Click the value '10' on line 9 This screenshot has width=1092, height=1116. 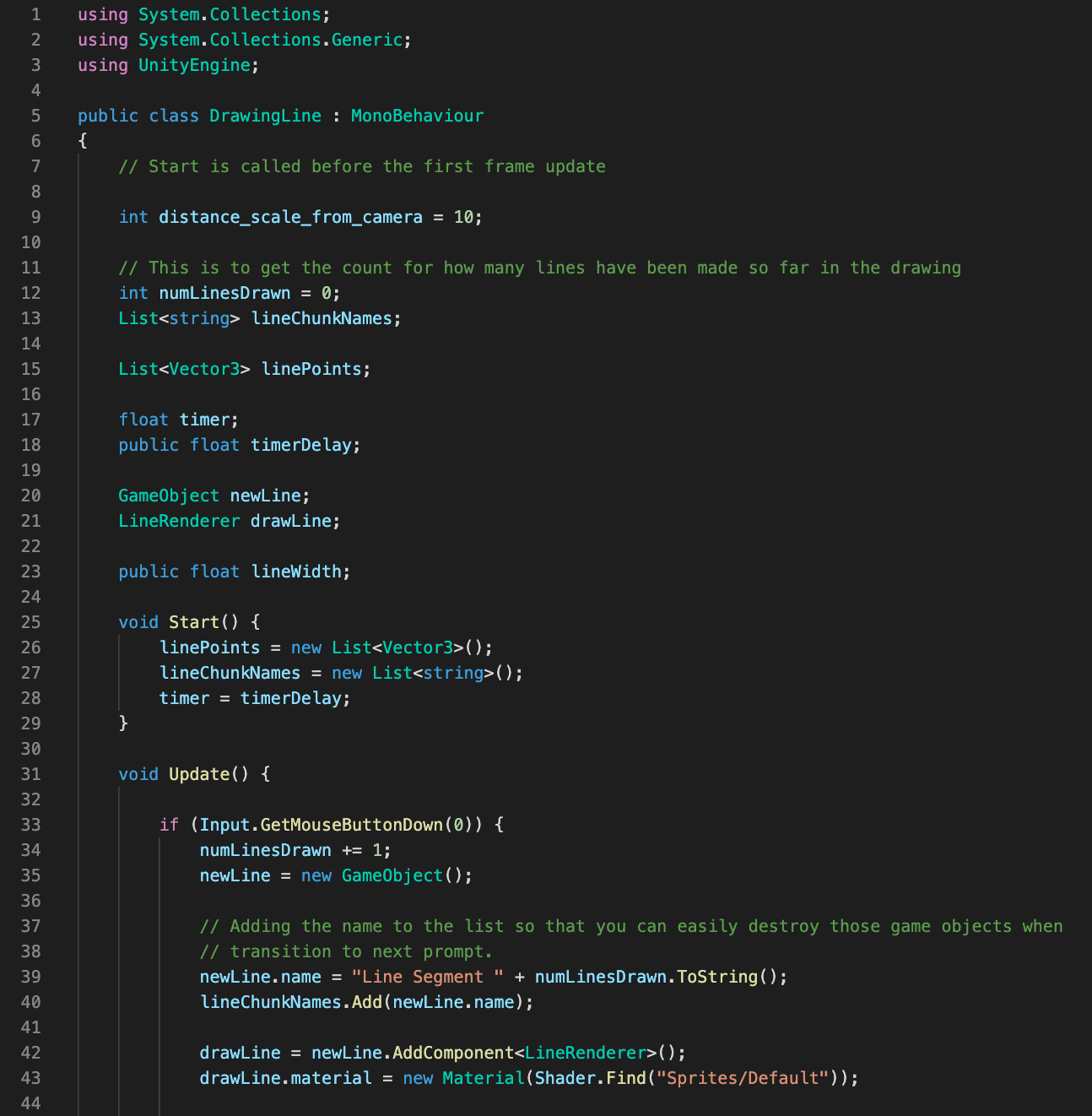[x=463, y=217]
